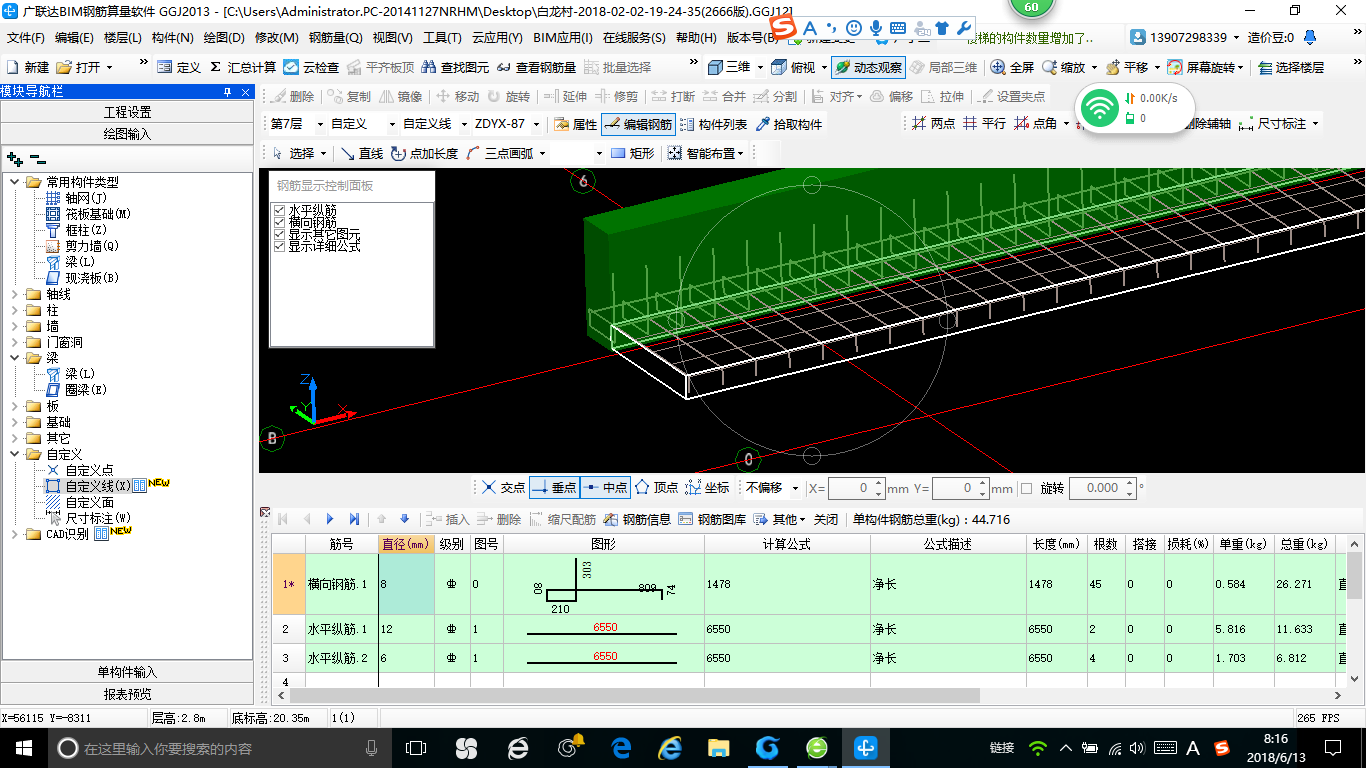This screenshot has width=1366, height=768.
Task: Click the rebar table vertical scrollbar
Action: click(1355, 575)
